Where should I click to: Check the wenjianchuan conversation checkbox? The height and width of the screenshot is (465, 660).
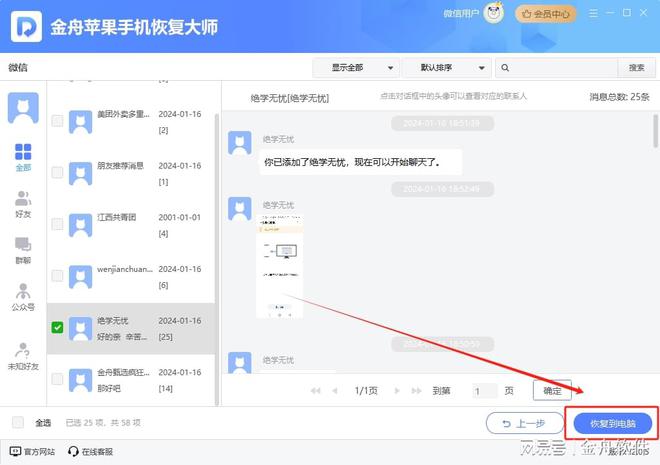[x=57, y=276]
